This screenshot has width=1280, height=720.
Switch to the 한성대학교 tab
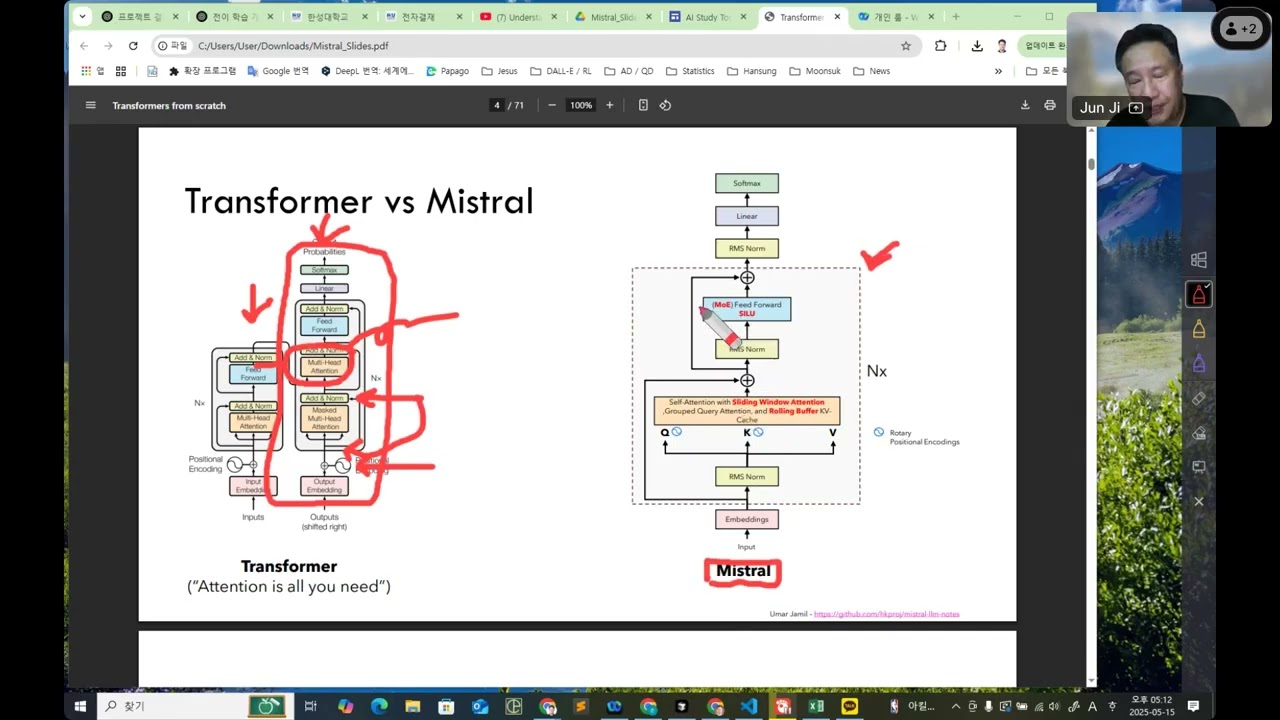coord(328,17)
